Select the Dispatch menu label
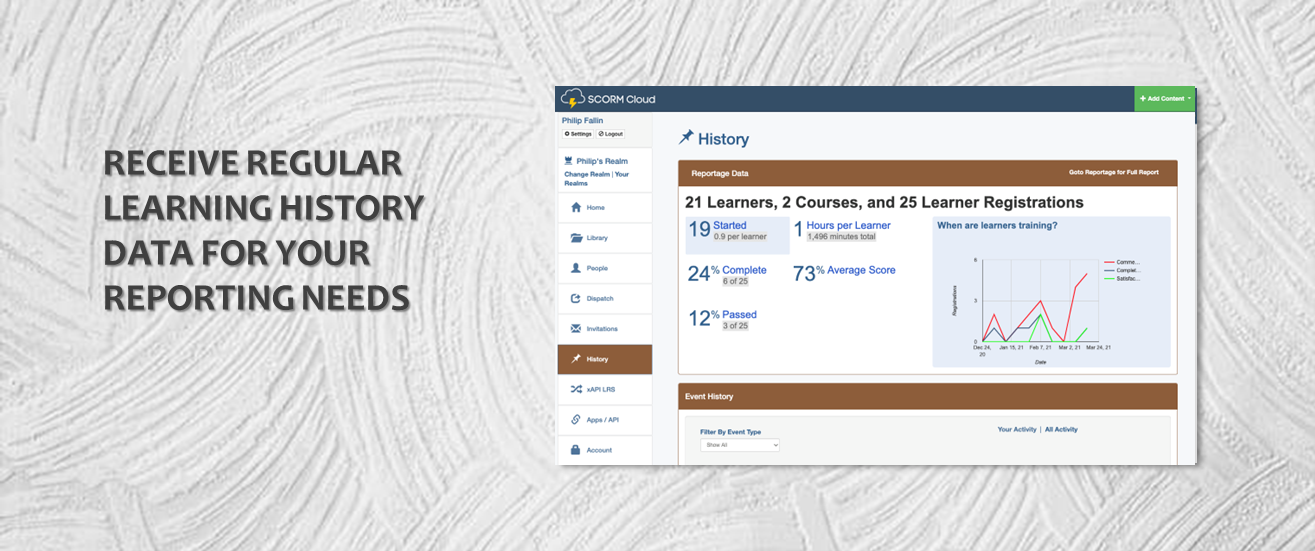This screenshot has width=1315, height=551. [x=600, y=298]
